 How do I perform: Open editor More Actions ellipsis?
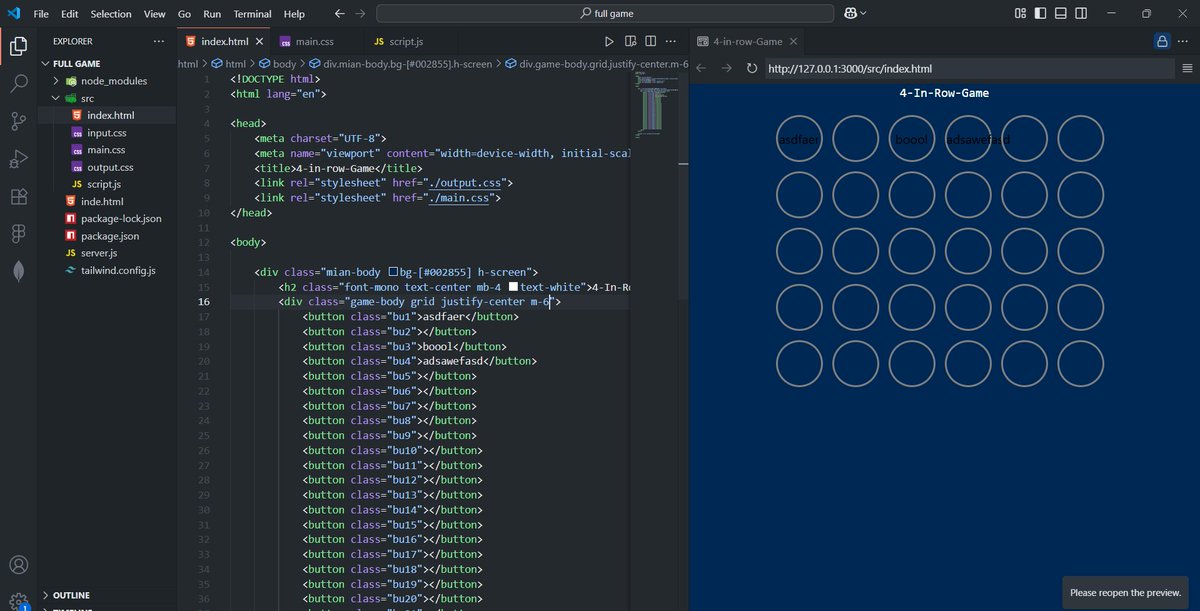click(672, 42)
